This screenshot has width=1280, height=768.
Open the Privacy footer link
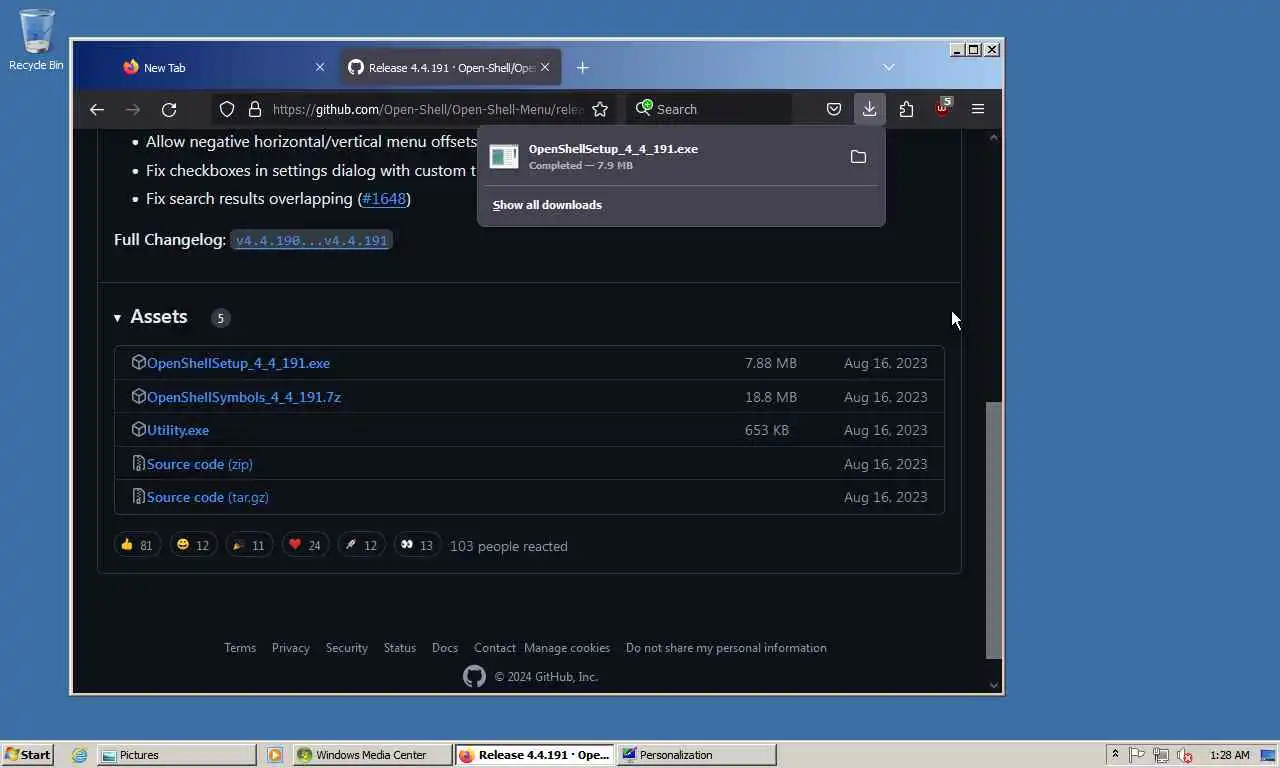[x=290, y=648]
